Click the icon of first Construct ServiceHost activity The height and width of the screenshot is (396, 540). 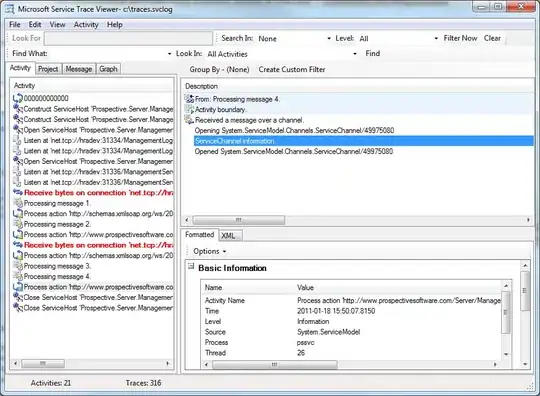[18, 109]
